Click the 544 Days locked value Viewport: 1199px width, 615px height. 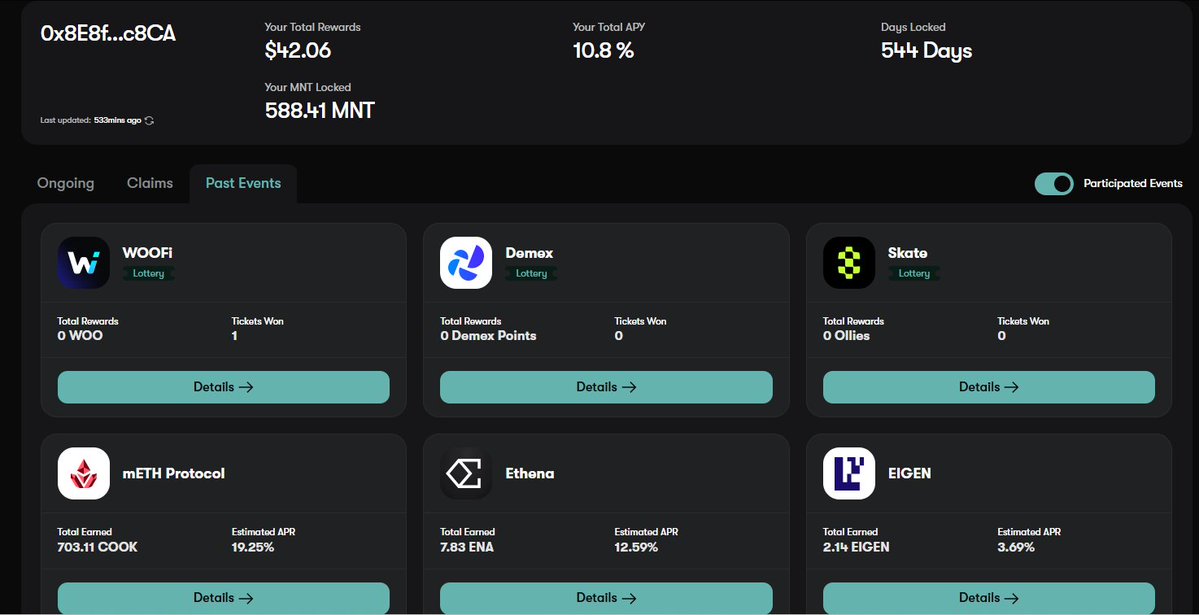click(x=927, y=50)
